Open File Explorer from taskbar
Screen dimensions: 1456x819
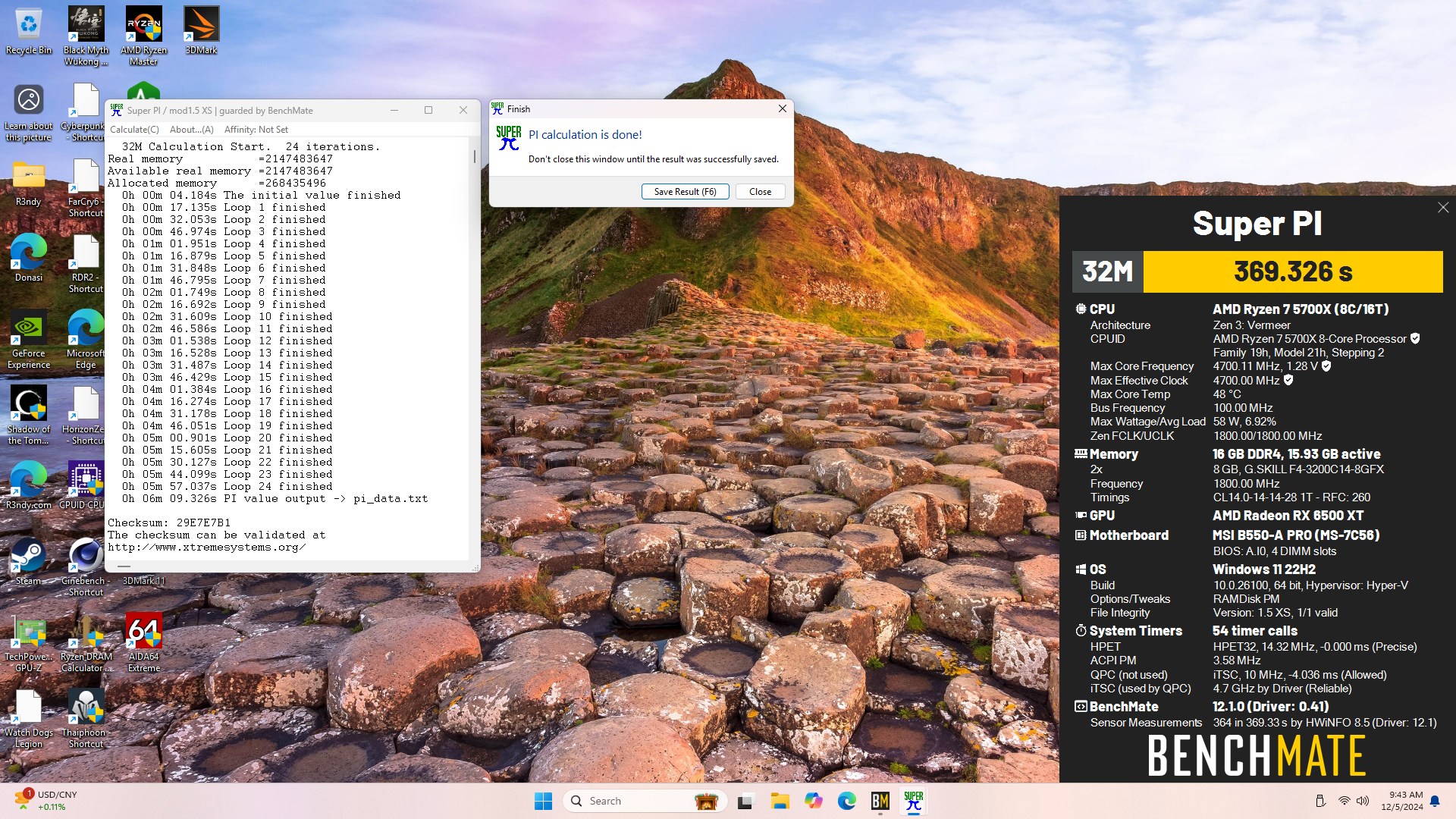click(780, 801)
